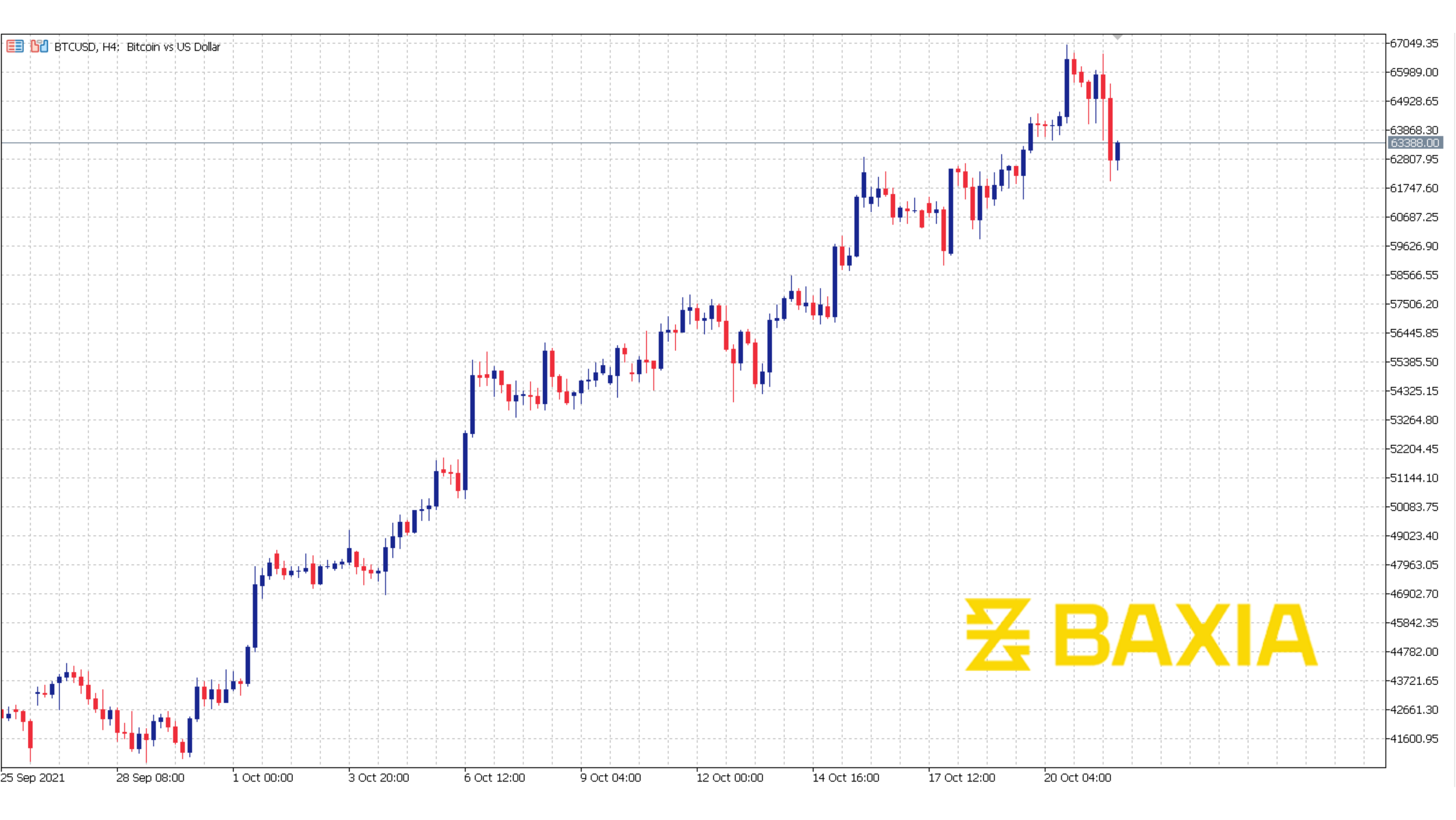Image resolution: width=1456 pixels, height=820 pixels.
Task: Click the 45842.35 price axis label
Action: (1414, 623)
